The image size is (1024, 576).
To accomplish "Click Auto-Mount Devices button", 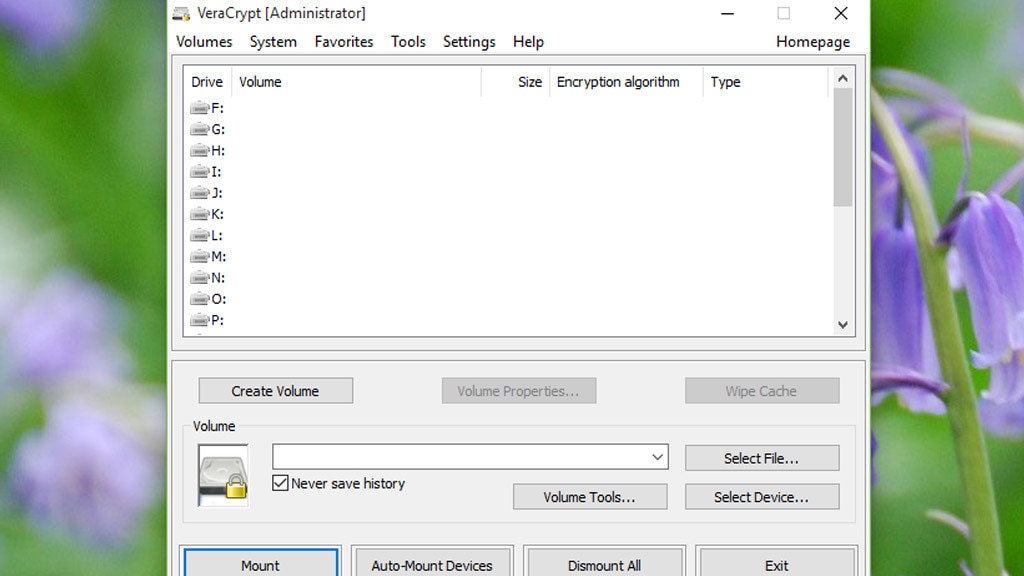I will 432,564.
